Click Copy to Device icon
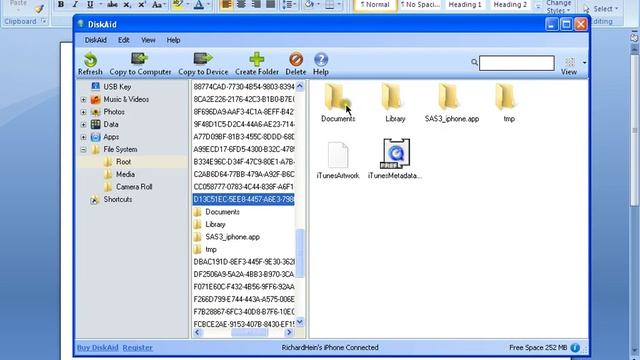Viewport: 640px width, 360px height. pos(203,59)
